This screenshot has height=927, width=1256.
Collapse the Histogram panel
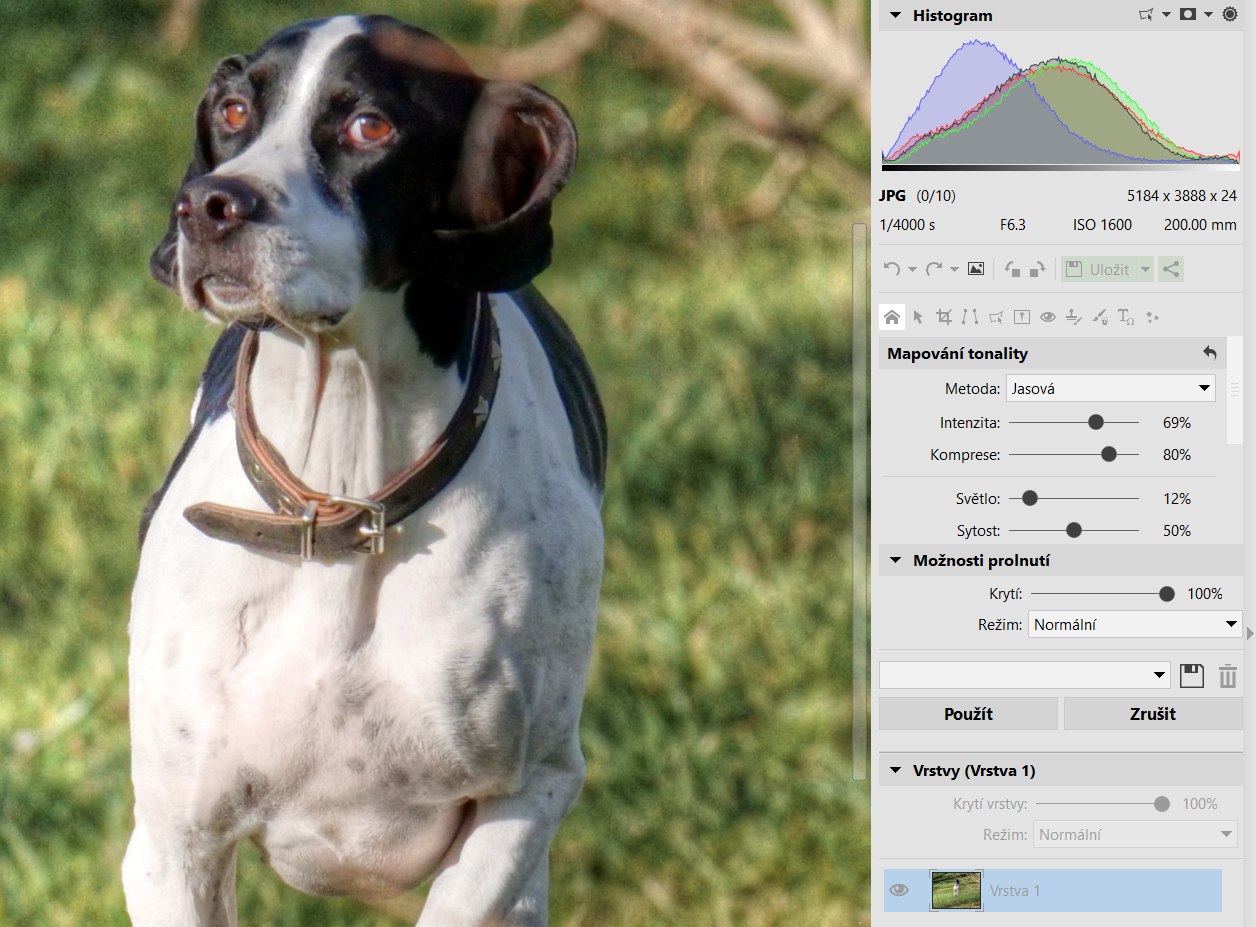pyautogui.click(x=895, y=15)
